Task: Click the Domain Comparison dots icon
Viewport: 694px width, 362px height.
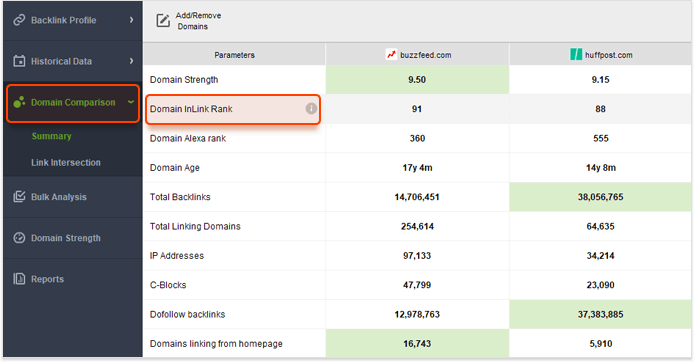Action: (19, 102)
